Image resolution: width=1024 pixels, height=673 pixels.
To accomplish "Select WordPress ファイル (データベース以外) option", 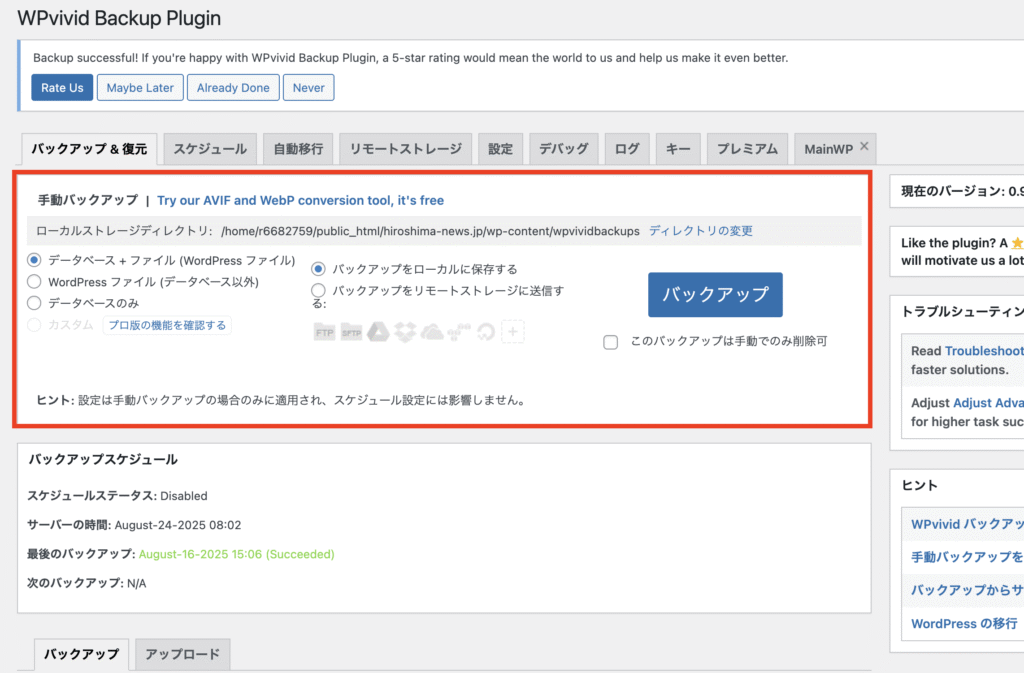I will 34,281.
